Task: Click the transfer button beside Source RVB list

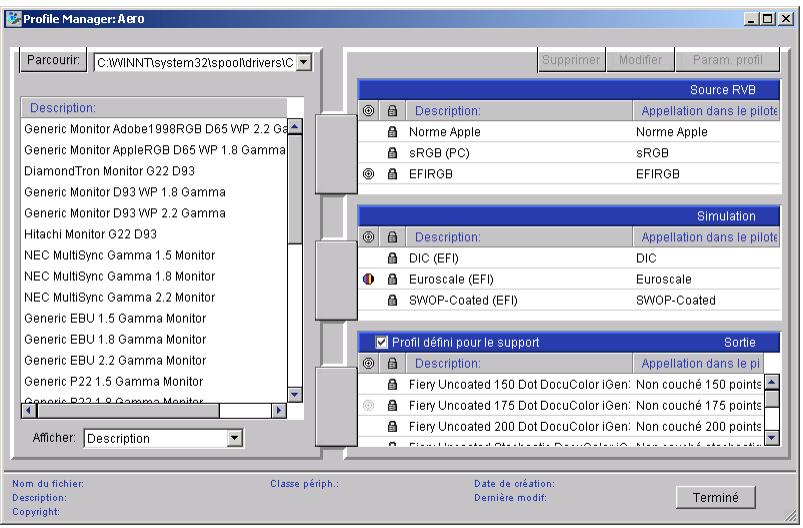Action: click(336, 154)
